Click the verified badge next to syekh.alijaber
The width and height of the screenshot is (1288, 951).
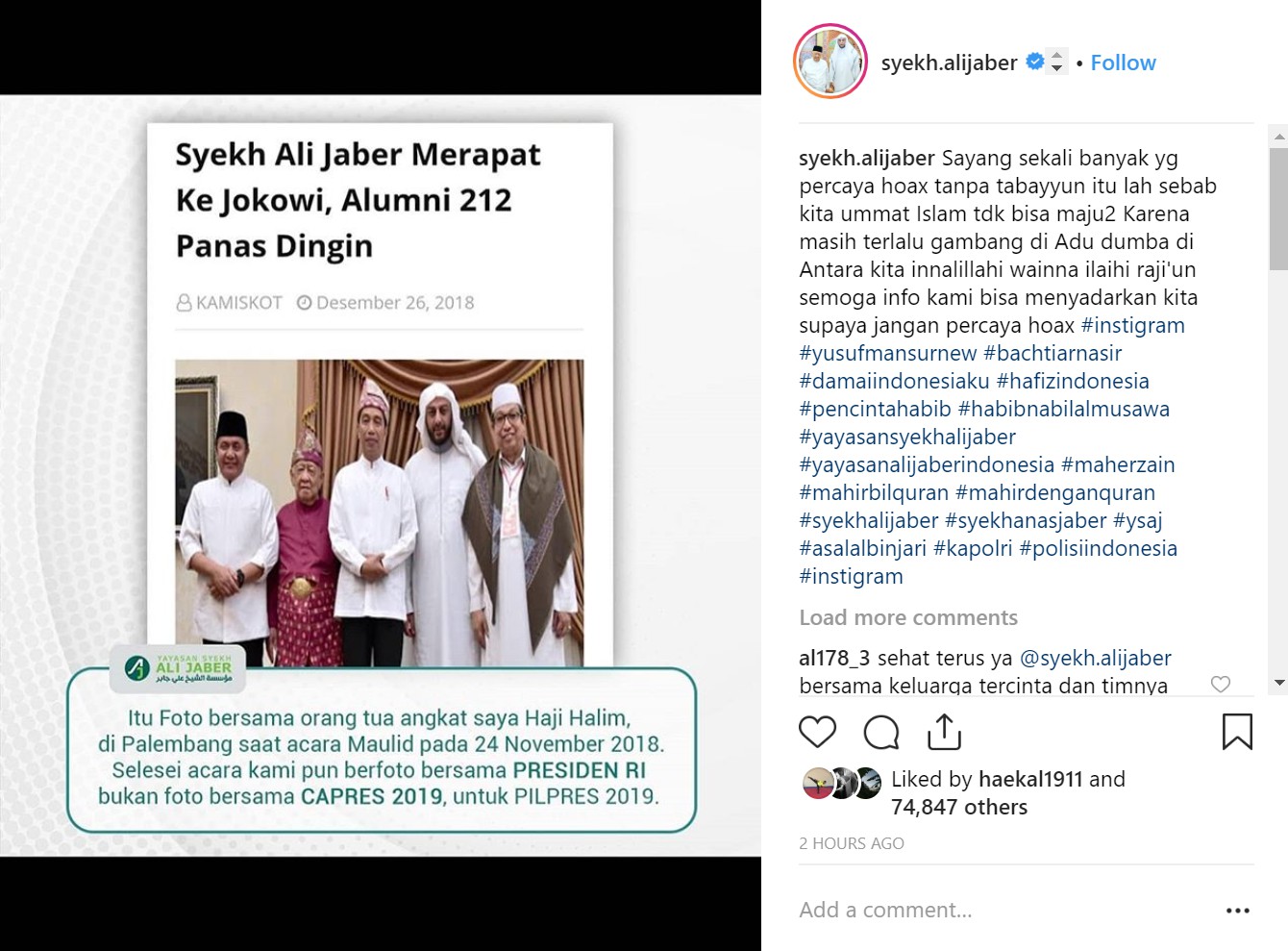point(1034,62)
